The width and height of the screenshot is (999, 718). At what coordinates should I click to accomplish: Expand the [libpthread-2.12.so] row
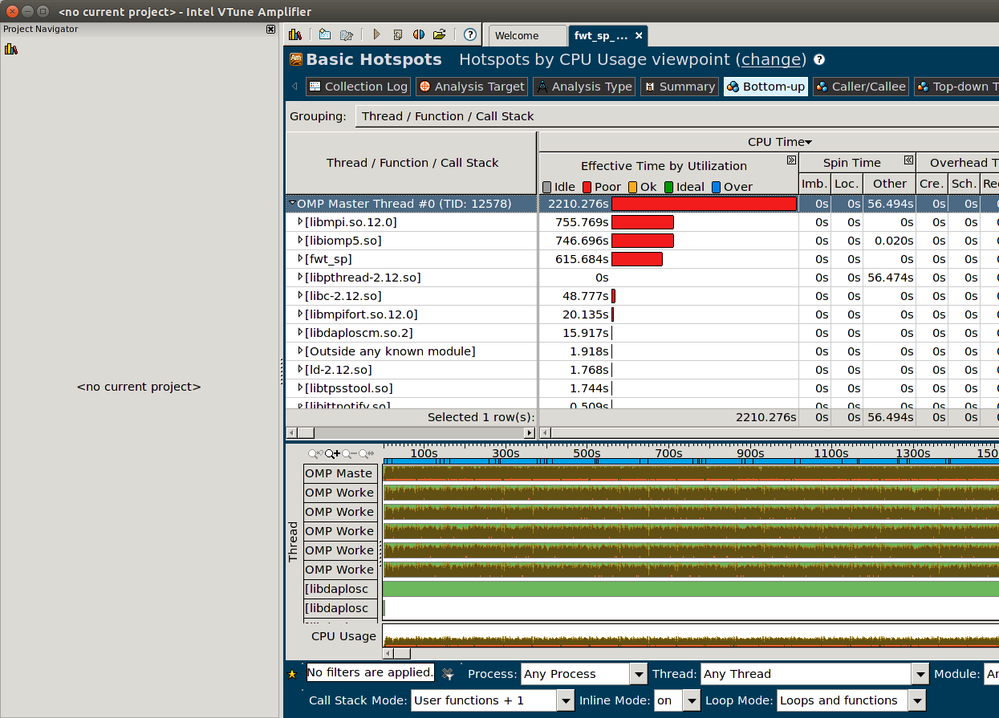[300, 277]
